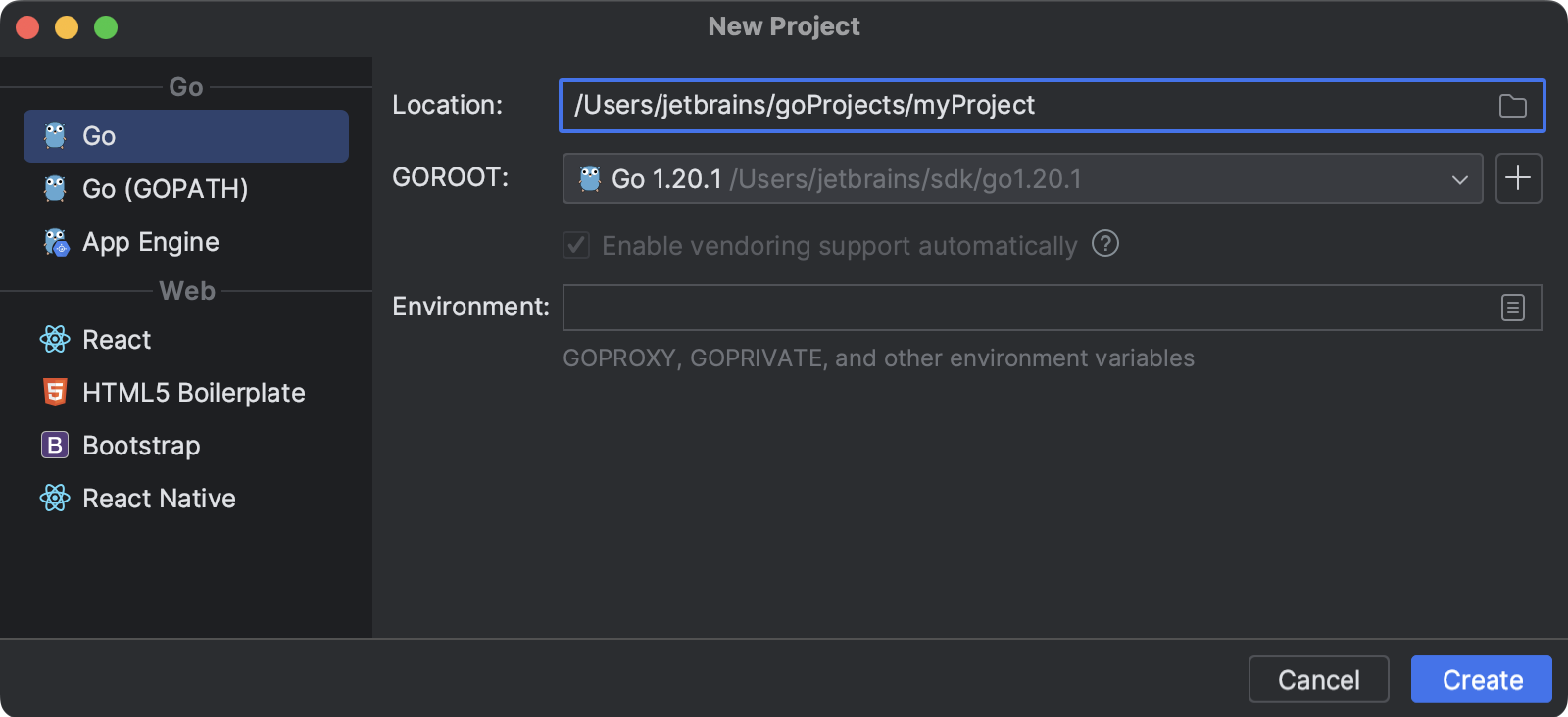Open the Environment variables editor icon

(1512, 307)
